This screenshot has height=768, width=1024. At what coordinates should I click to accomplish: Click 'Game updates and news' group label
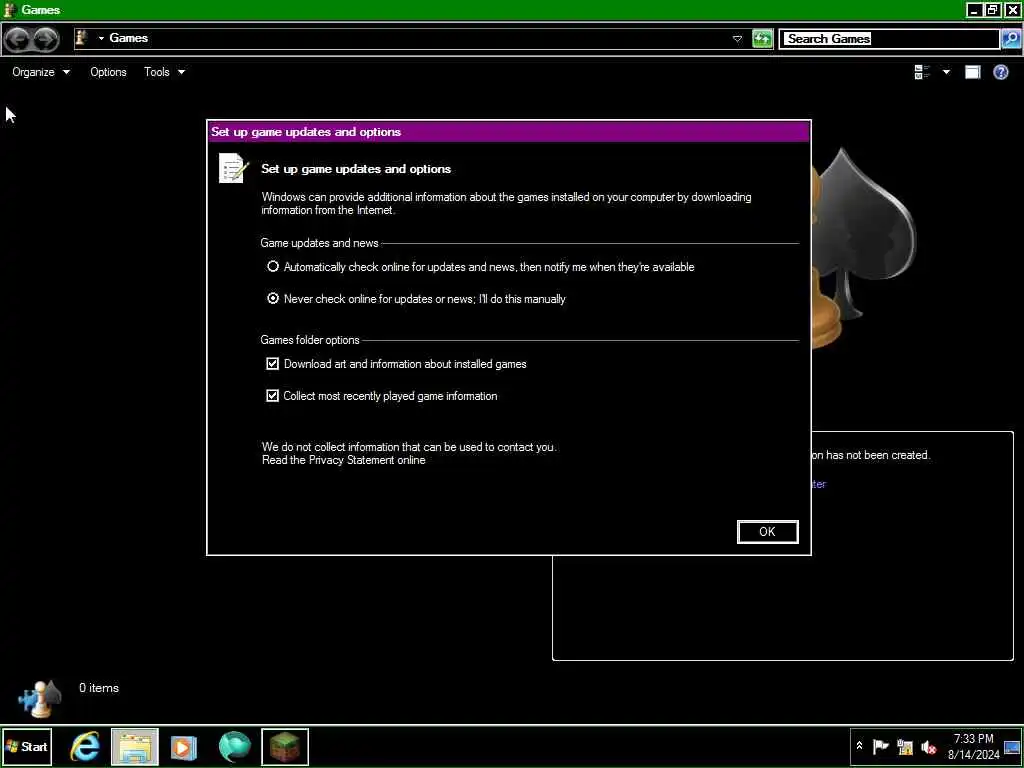pyautogui.click(x=319, y=243)
